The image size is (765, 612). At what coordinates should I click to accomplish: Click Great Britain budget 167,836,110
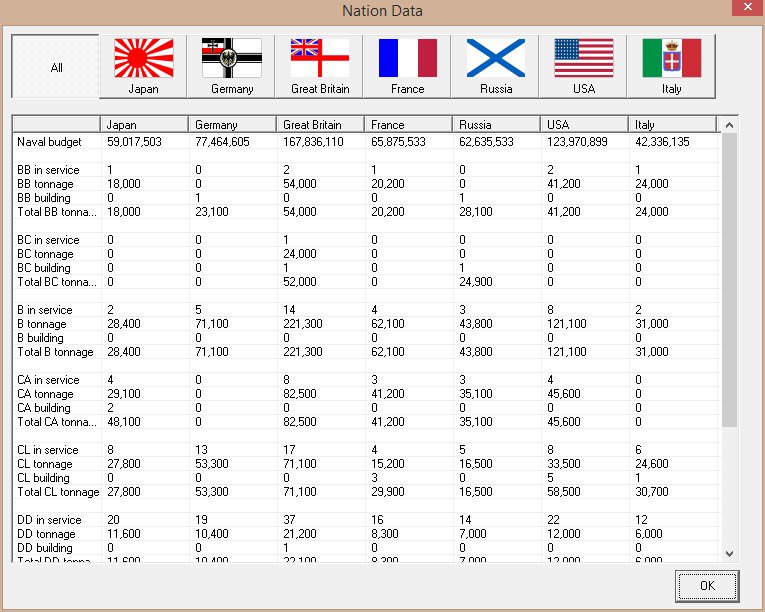pyautogui.click(x=313, y=142)
